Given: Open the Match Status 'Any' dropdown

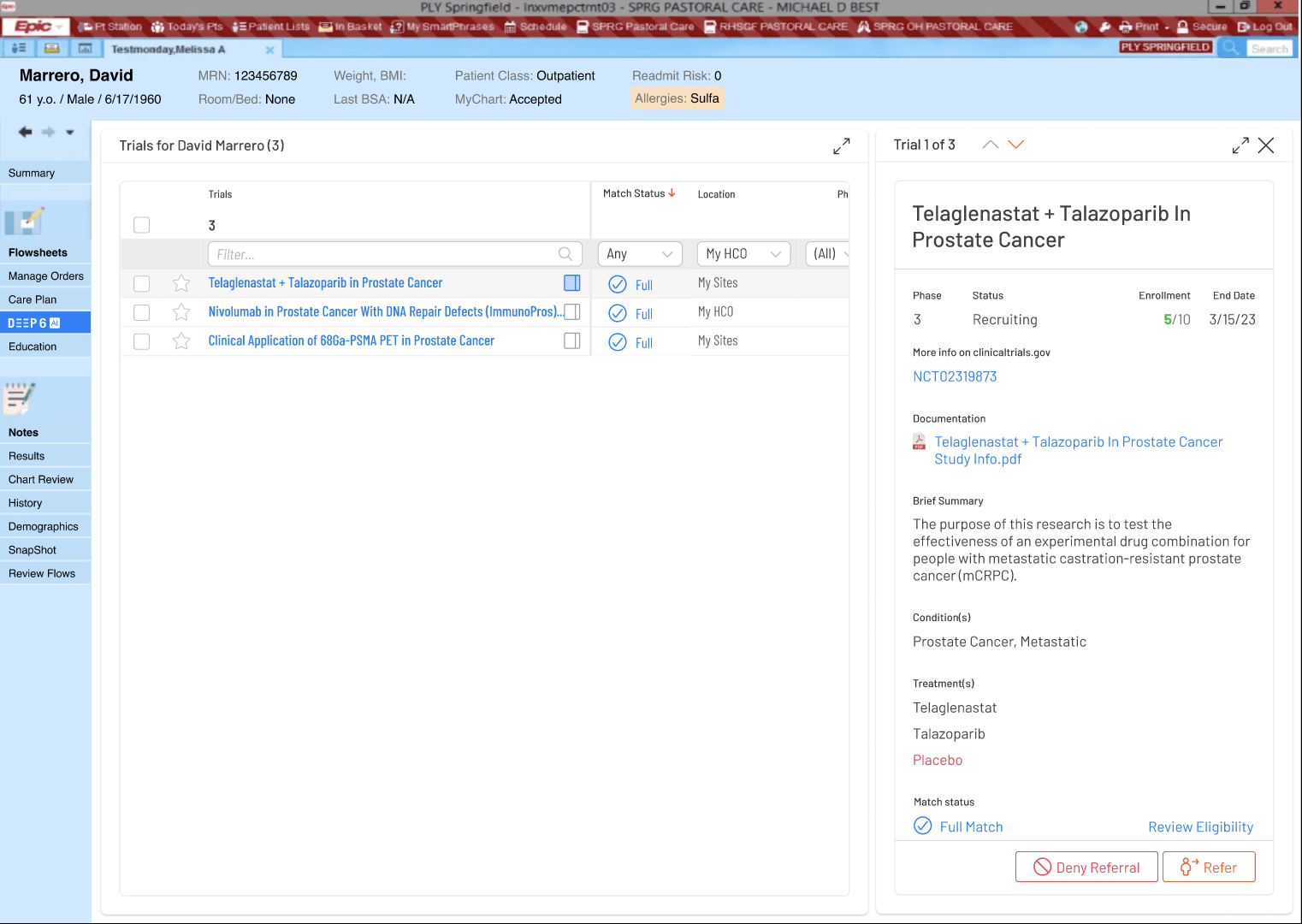Looking at the screenshot, I should pyautogui.click(x=639, y=254).
